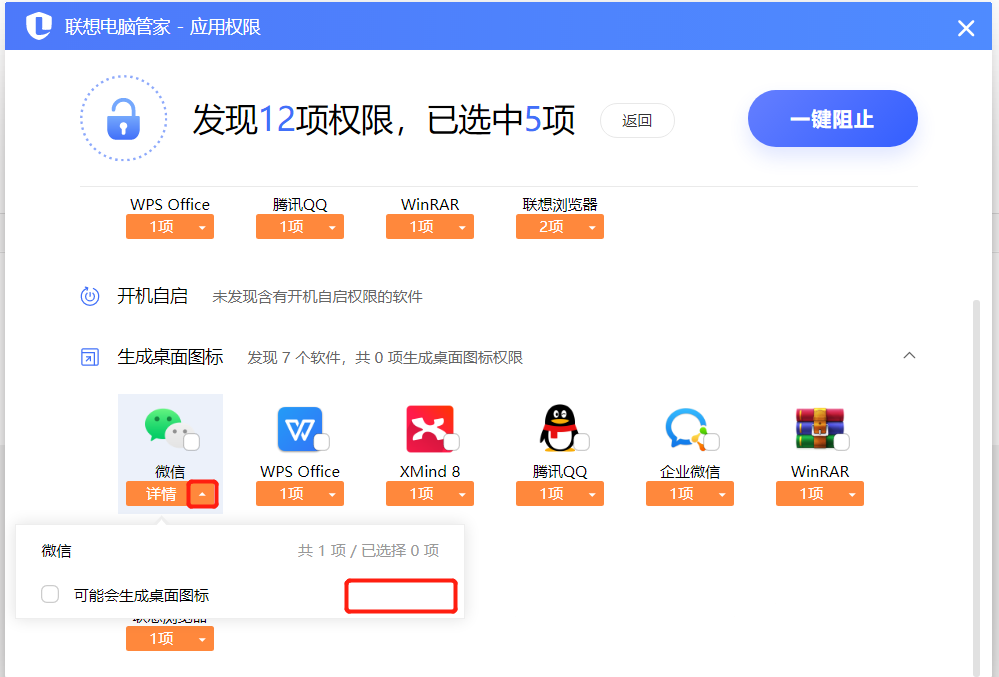Click the vertical scrollbar of the permission list
999x677 pixels.
tap(976, 487)
